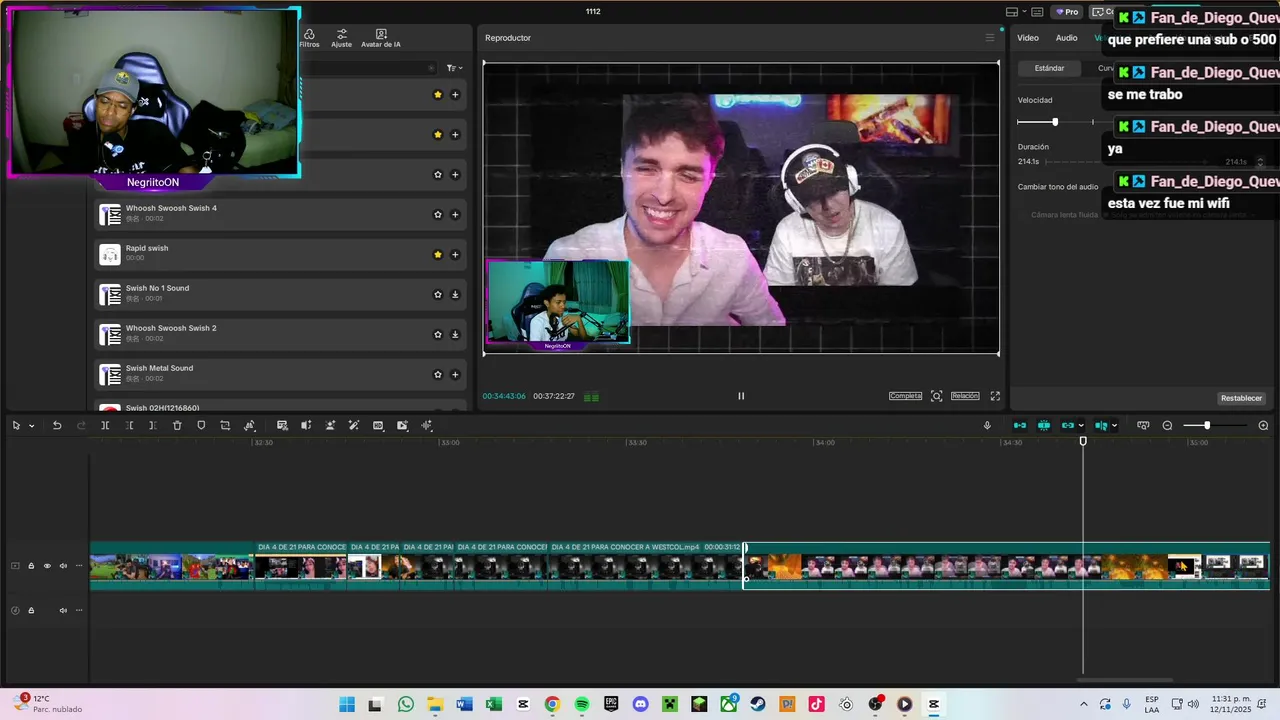Open Google Chrome from the taskbar
The image size is (1280, 720).
(x=552, y=704)
